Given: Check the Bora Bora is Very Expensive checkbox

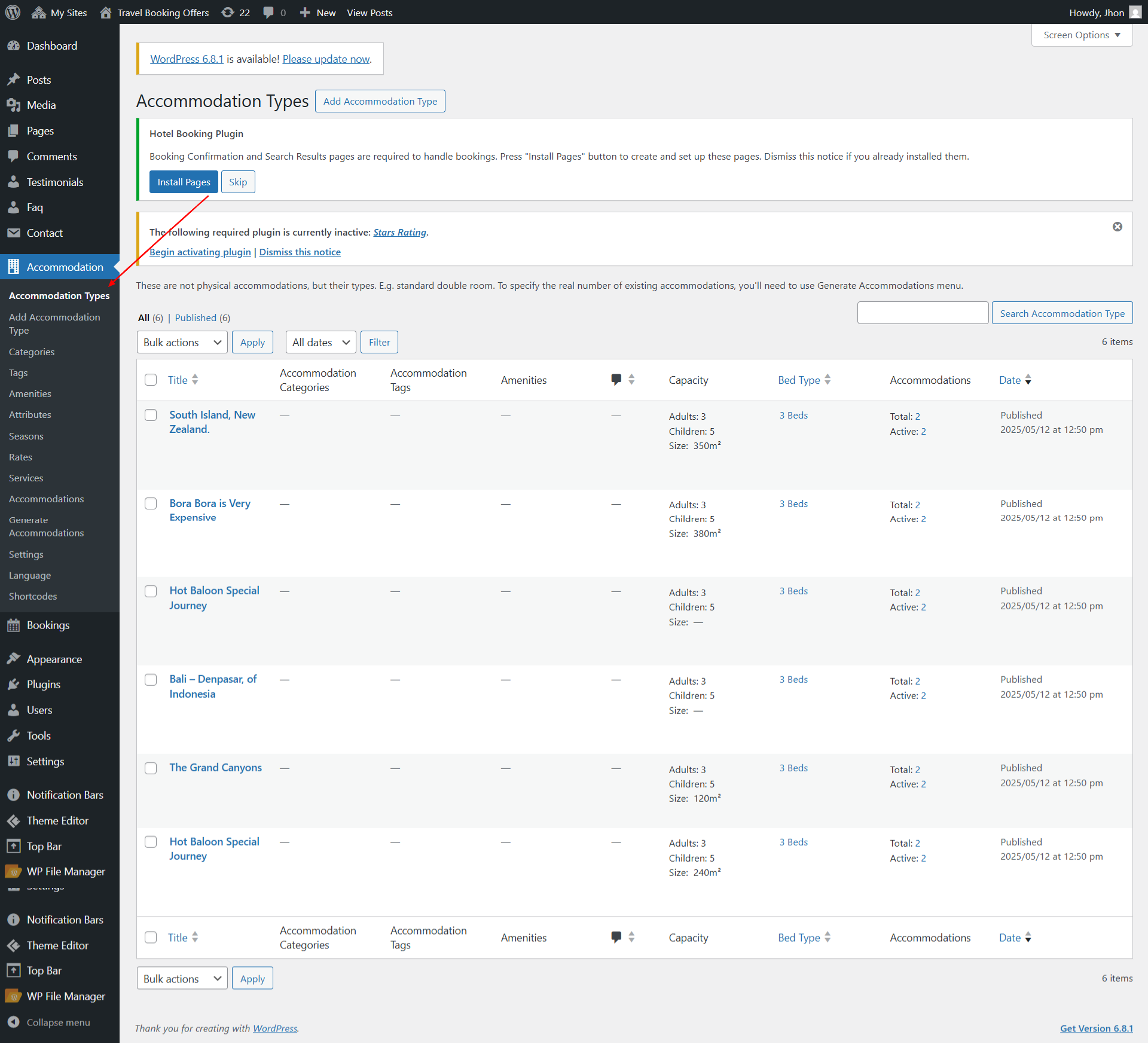Looking at the screenshot, I should [x=151, y=503].
